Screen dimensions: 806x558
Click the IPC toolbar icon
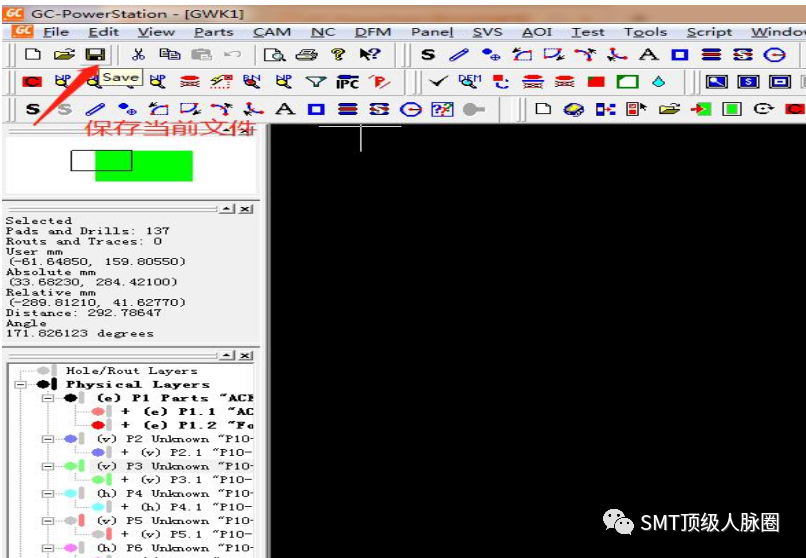point(347,82)
